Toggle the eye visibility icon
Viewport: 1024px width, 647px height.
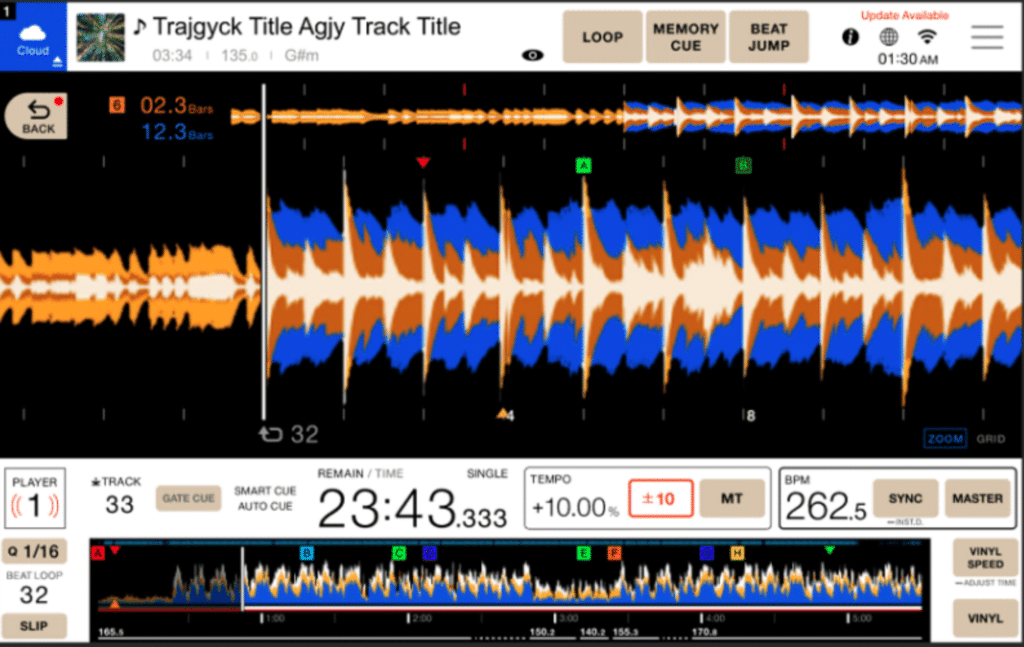tap(532, 55)
